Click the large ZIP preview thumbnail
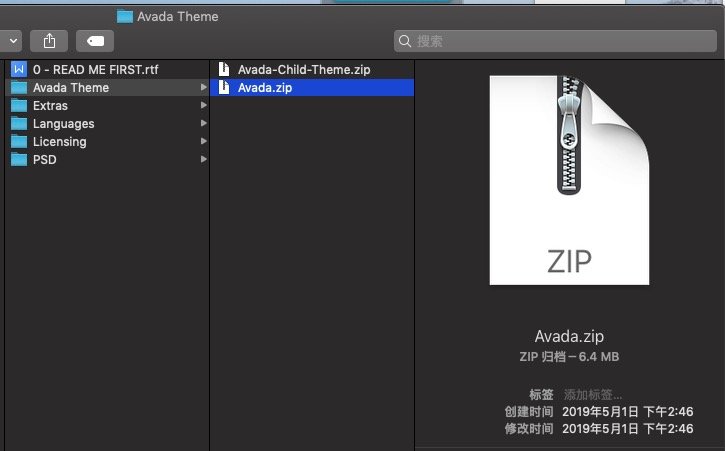Viewport: 725px width, 451px height. click(569, 180)
